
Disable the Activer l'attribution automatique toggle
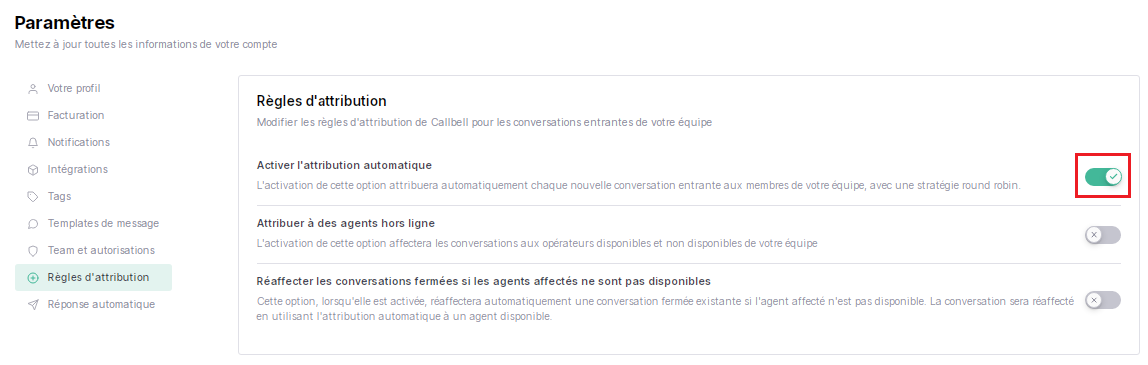pyautogui.click(x=1103, y=176)
